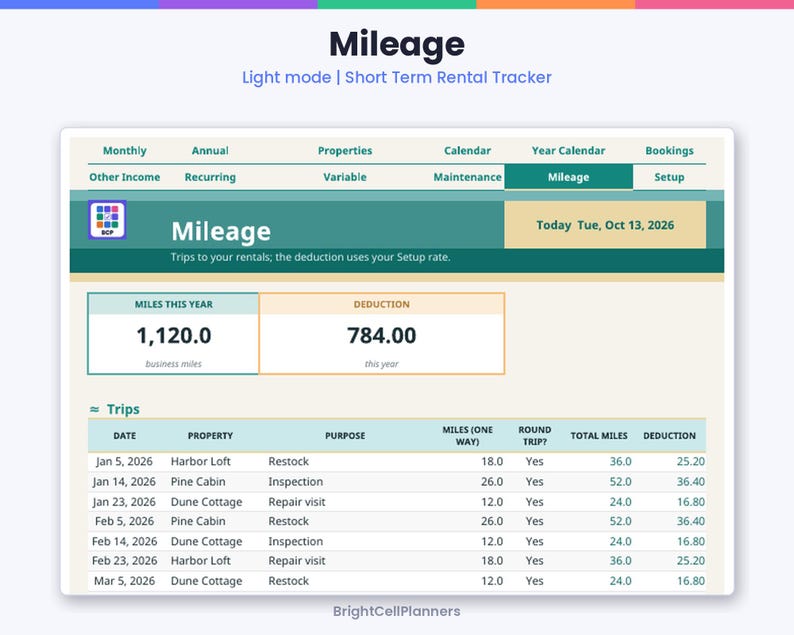The image size is (794, 635).
Task: Select Repair visit in Feb 23 row
Action: pos(297,561)
